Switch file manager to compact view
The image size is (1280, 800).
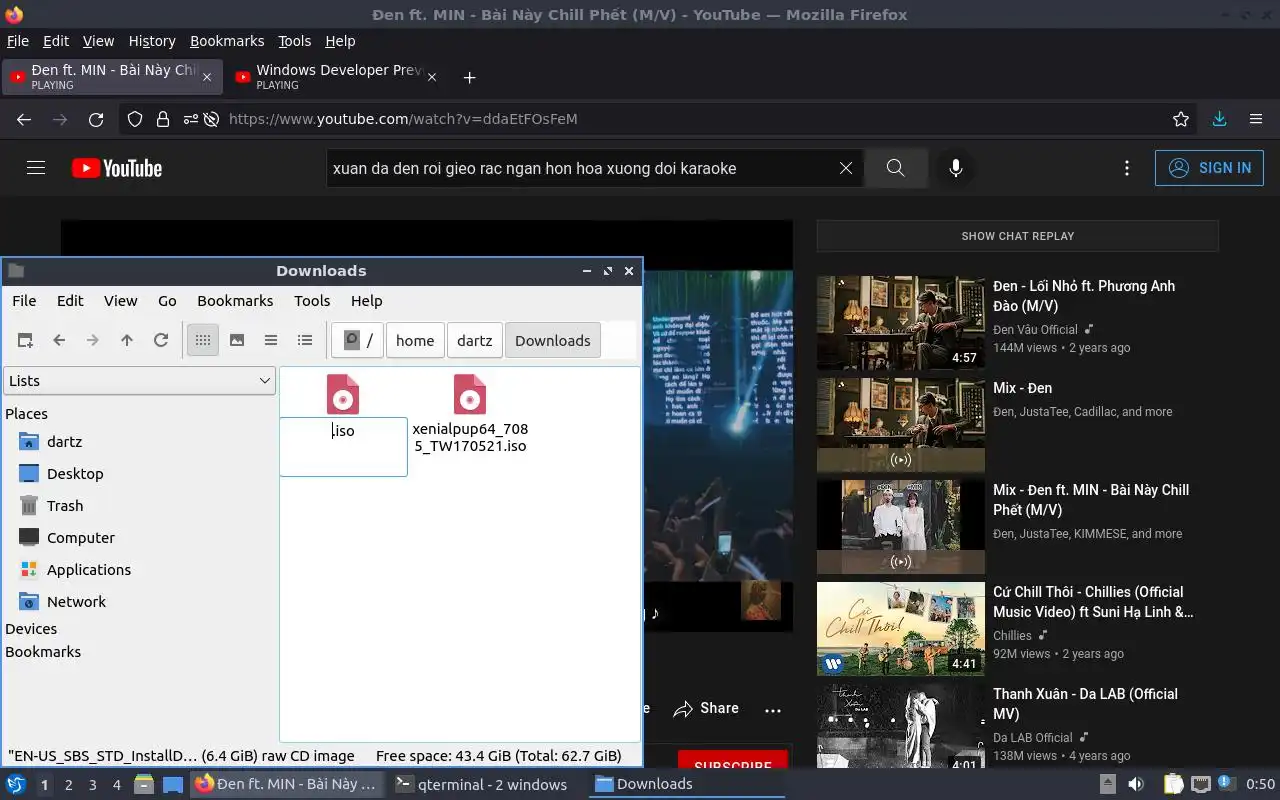coord(271,340)
